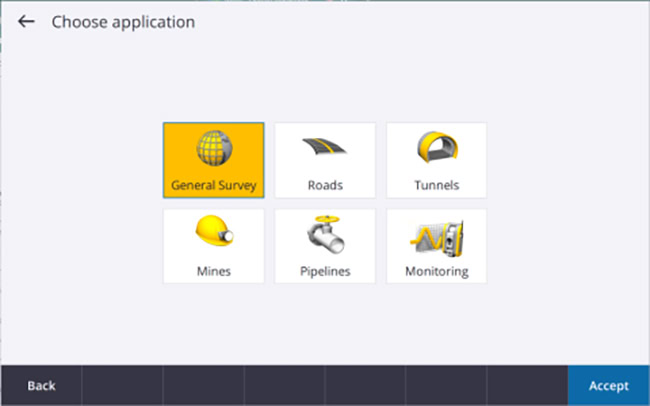The image size is (650, 406).
Task: Click the Pipelines label text
Action: [x=325, y=271]
